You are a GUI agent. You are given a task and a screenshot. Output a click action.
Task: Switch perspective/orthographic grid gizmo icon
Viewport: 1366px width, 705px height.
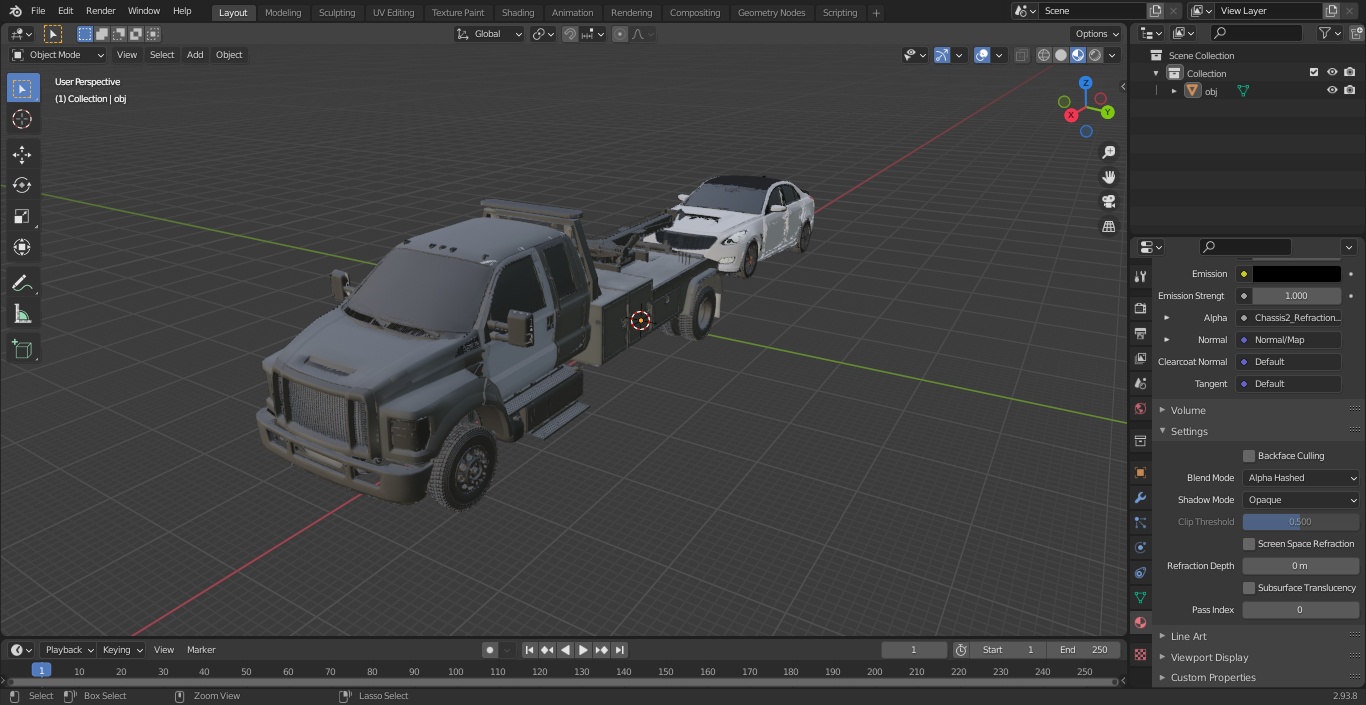(1109, 227)
